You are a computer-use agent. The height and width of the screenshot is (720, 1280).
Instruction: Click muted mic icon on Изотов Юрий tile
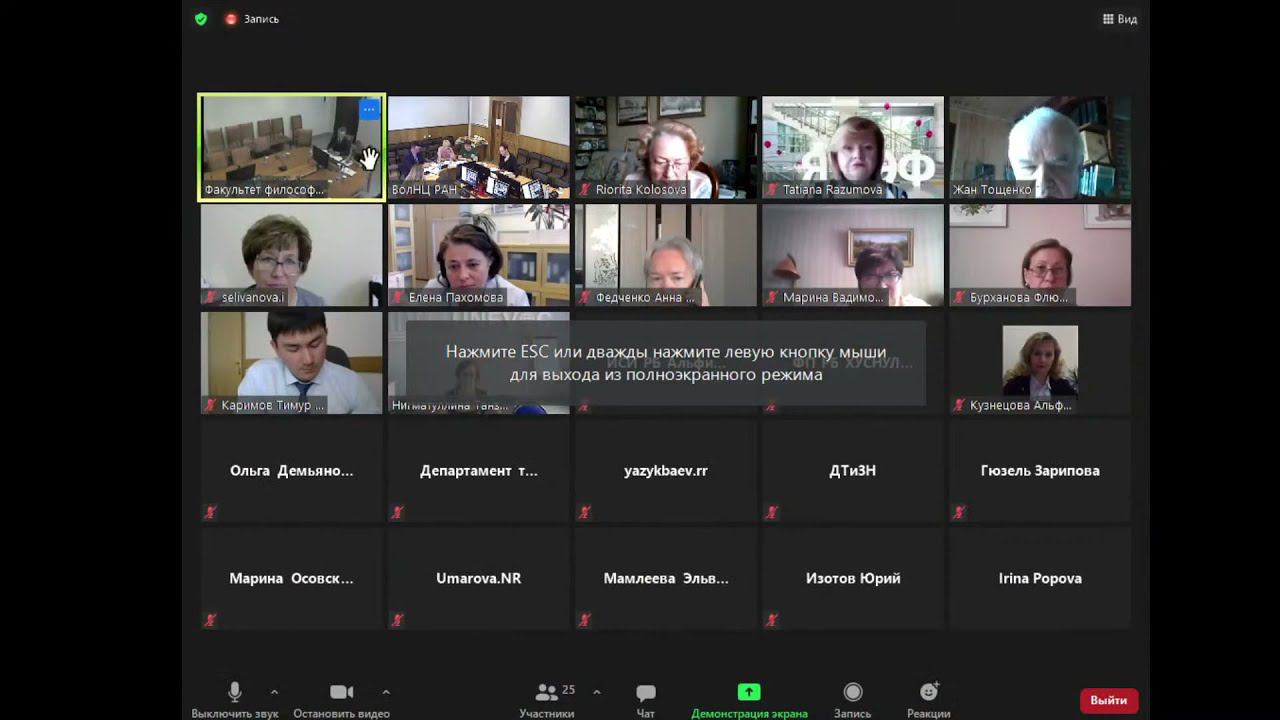point(771,620)
